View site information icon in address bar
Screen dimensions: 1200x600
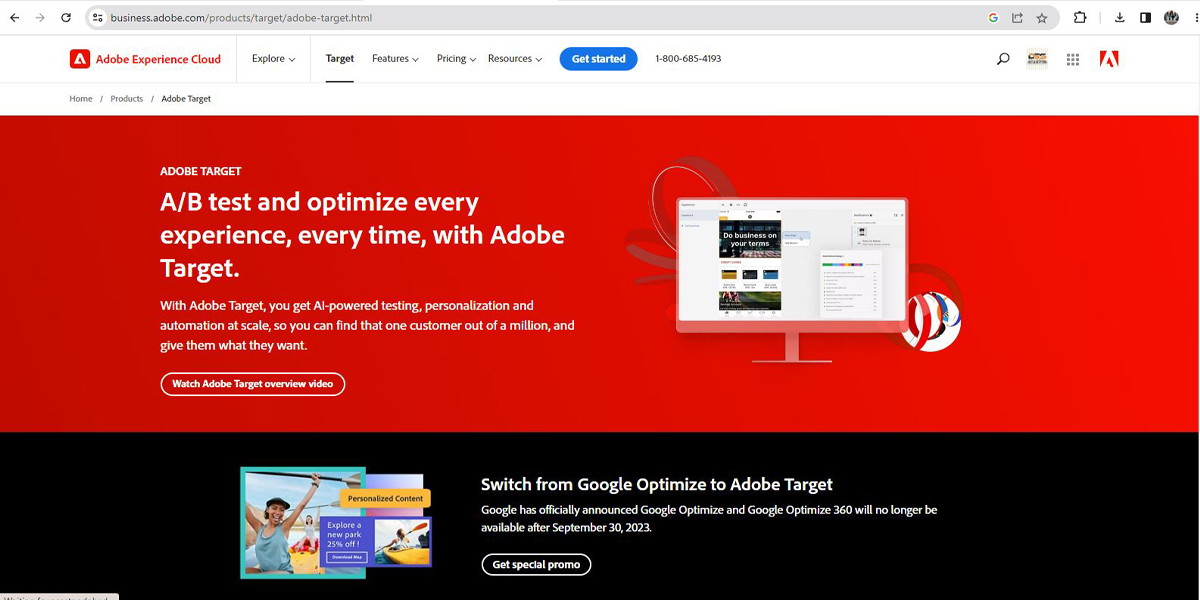tap(97, 18)
